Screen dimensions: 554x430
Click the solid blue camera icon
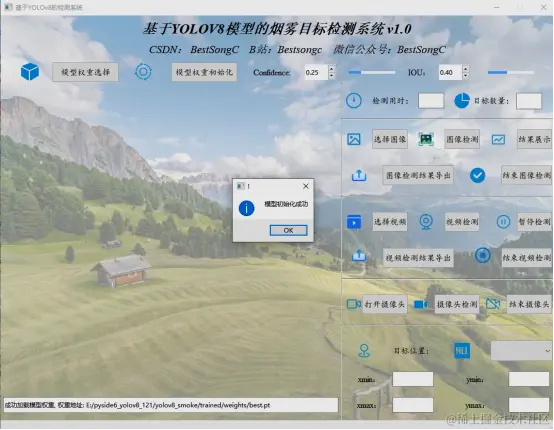click(x=421, y=304)
